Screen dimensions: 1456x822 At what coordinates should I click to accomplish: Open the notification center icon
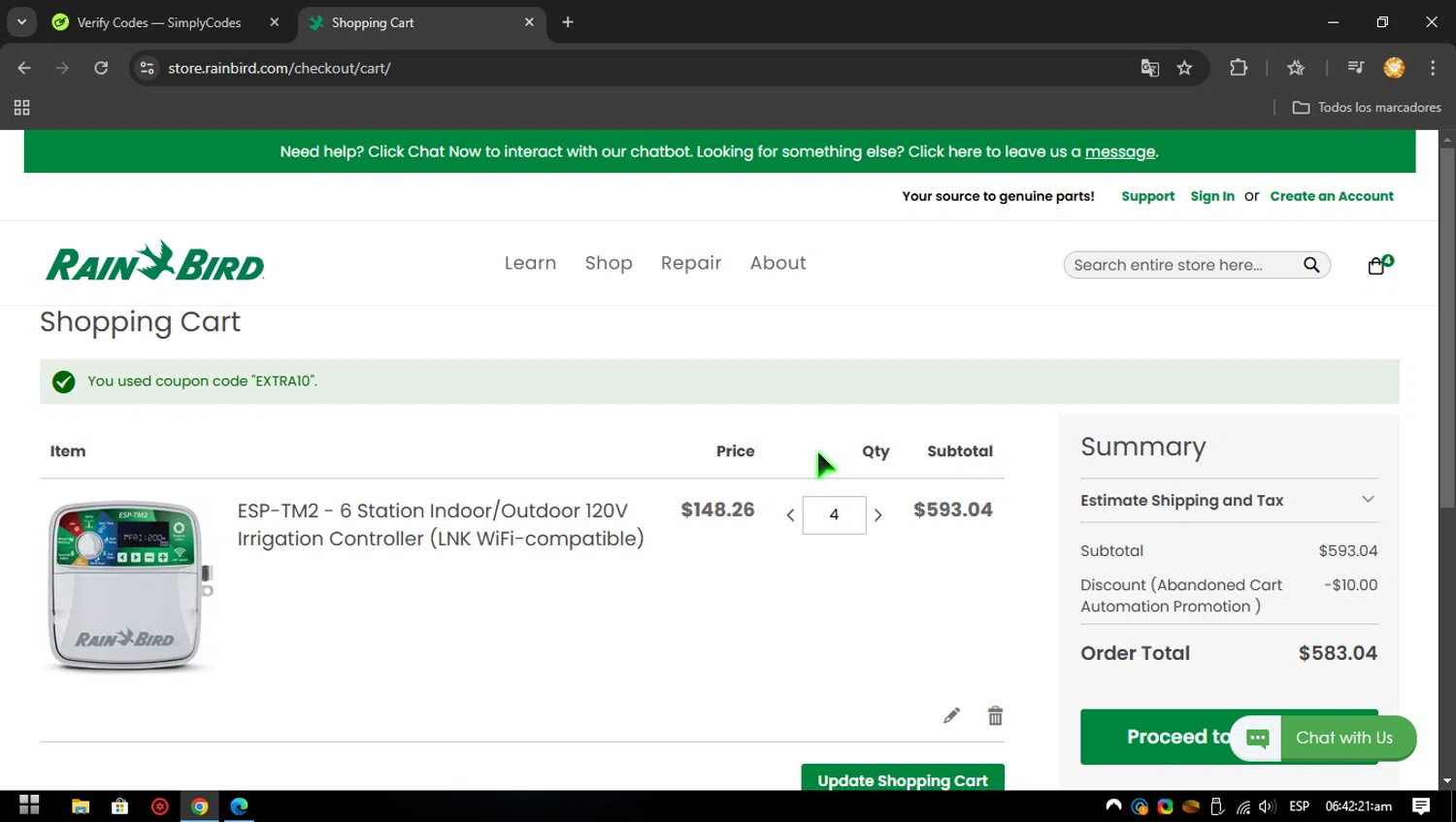1421,806
